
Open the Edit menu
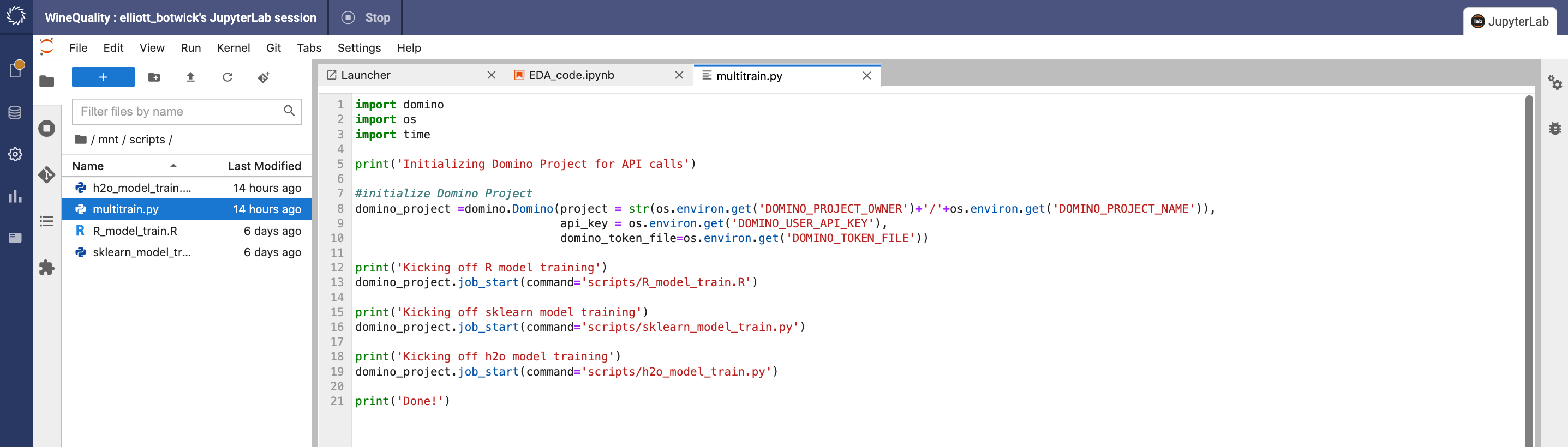point(113,47)
